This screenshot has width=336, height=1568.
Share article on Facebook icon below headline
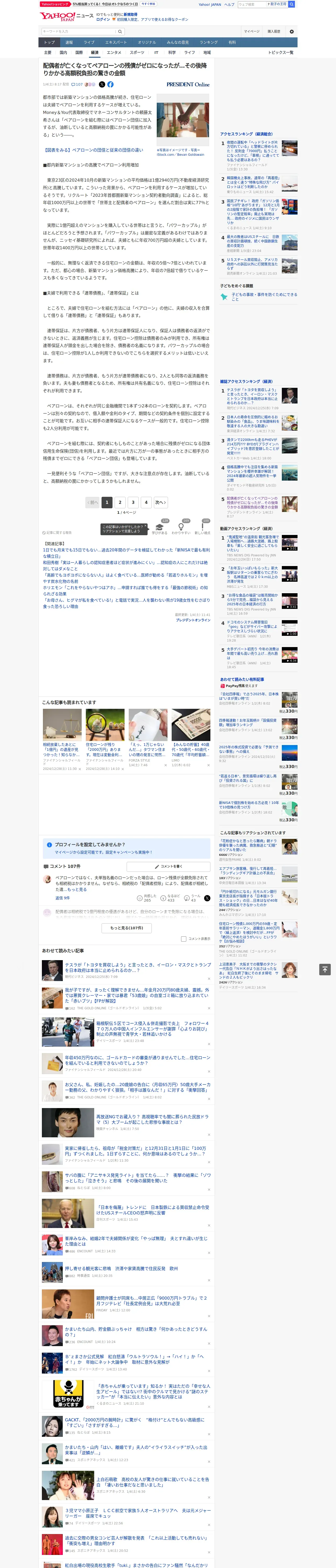pyautogui.click(x=110, y=85)
